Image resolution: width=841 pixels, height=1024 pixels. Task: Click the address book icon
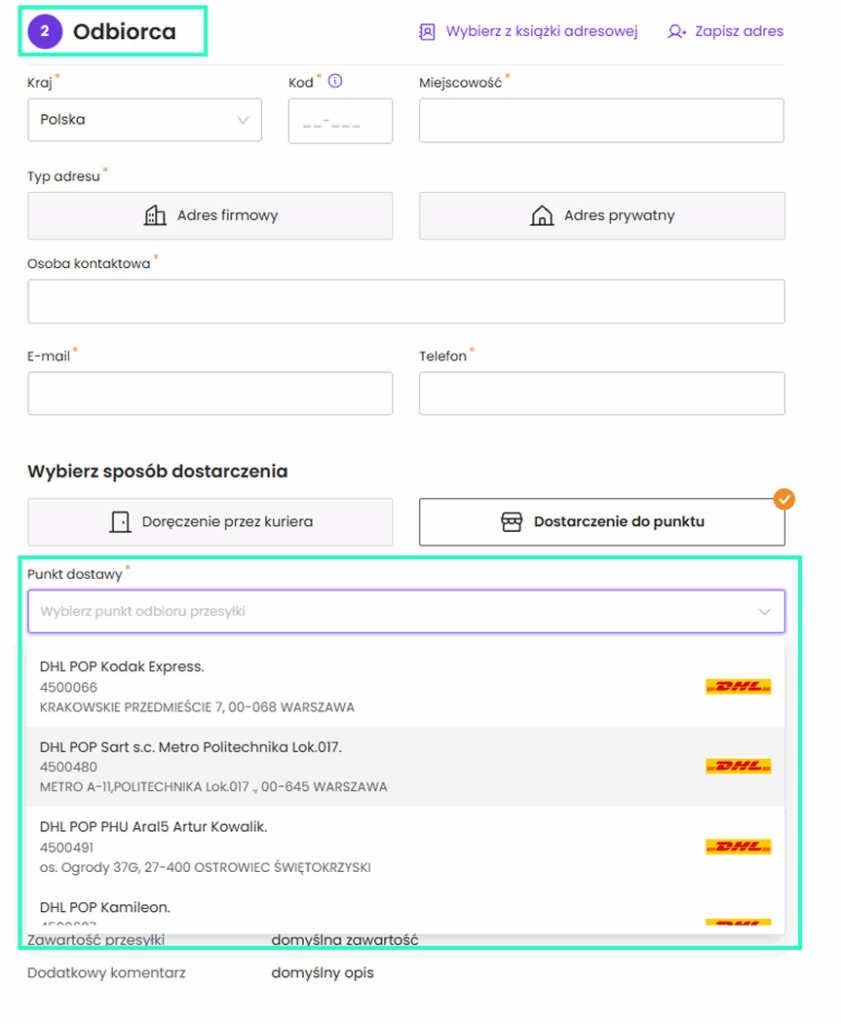pos(427,31)
